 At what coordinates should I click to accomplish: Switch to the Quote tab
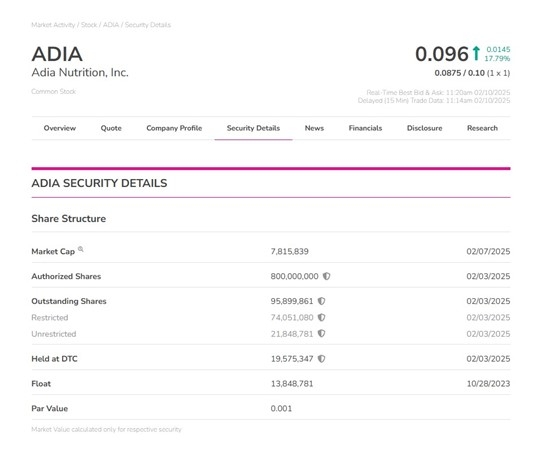[111, 128]
